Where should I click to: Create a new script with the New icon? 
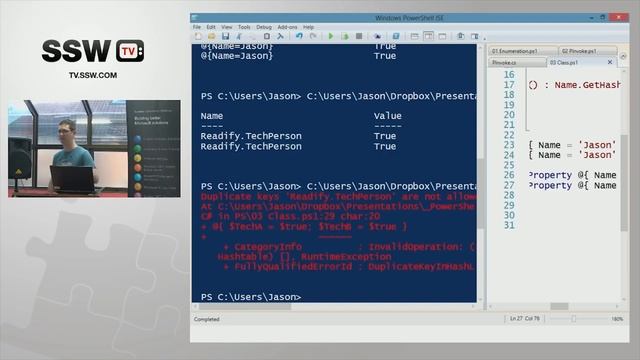(198, 36)
